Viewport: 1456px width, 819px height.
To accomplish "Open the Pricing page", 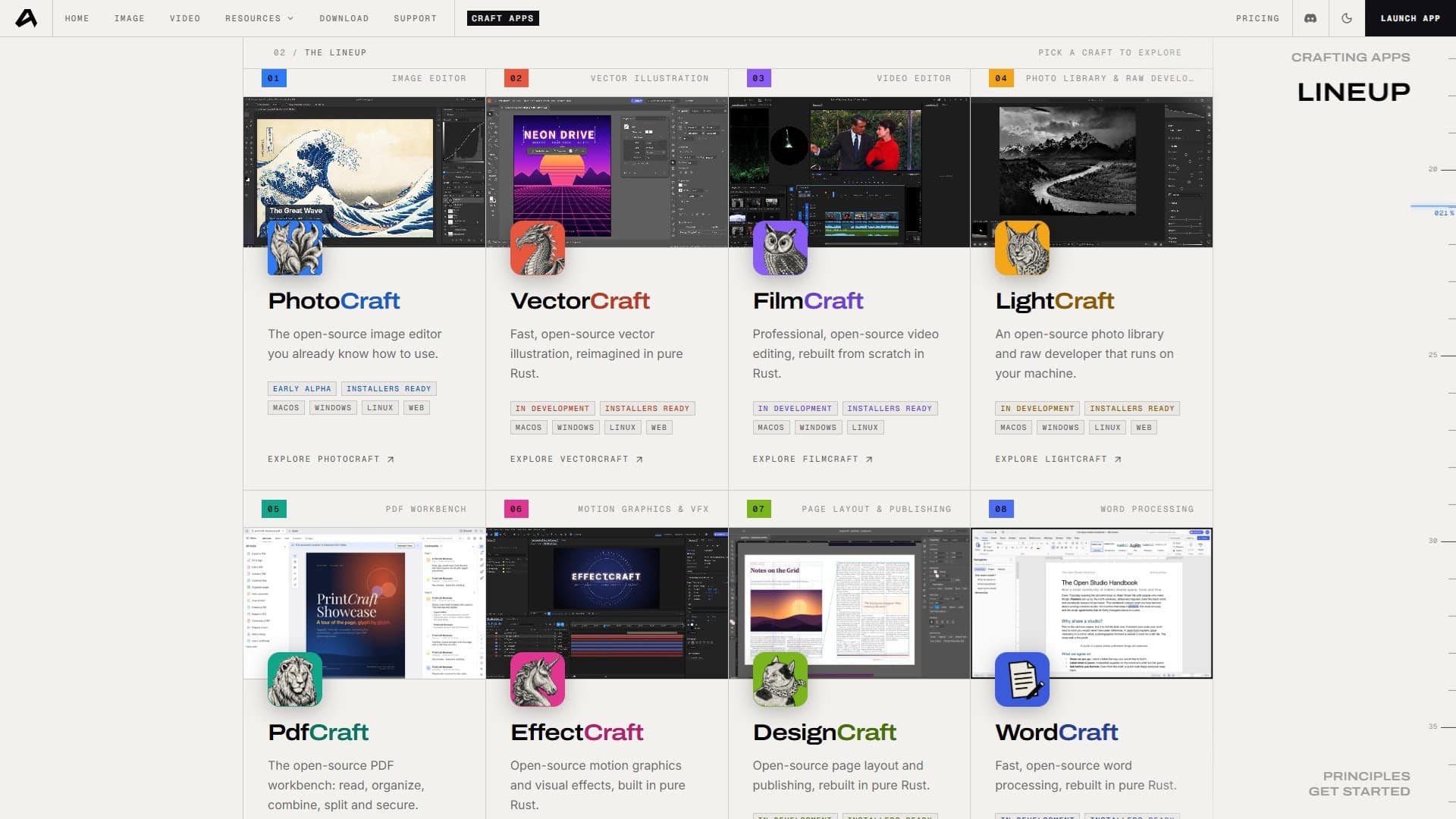I will pyautogui.click(x=1257, y=18).
